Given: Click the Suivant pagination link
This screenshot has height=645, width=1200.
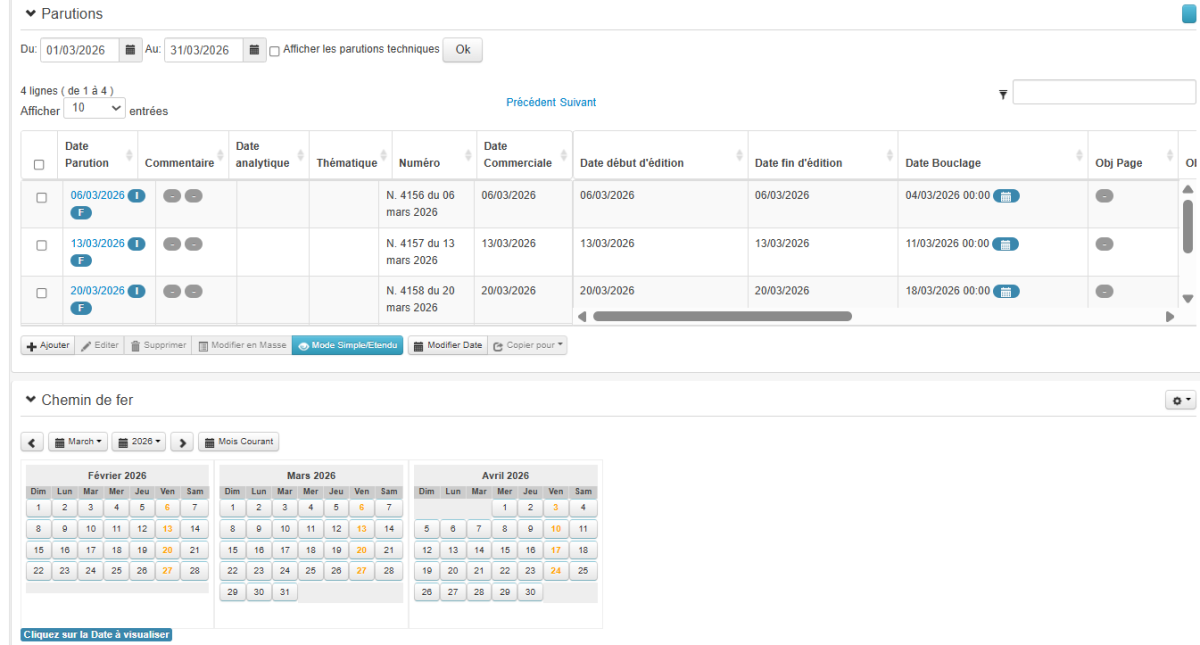Looking at the screenshot, I should pyautogui.click(x=578, y=102).
